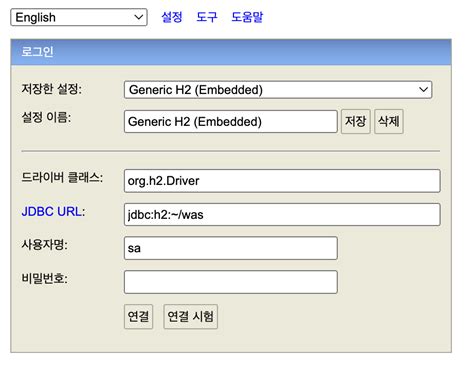Click the 저장한 설정 label text

[x=51, y=89]
